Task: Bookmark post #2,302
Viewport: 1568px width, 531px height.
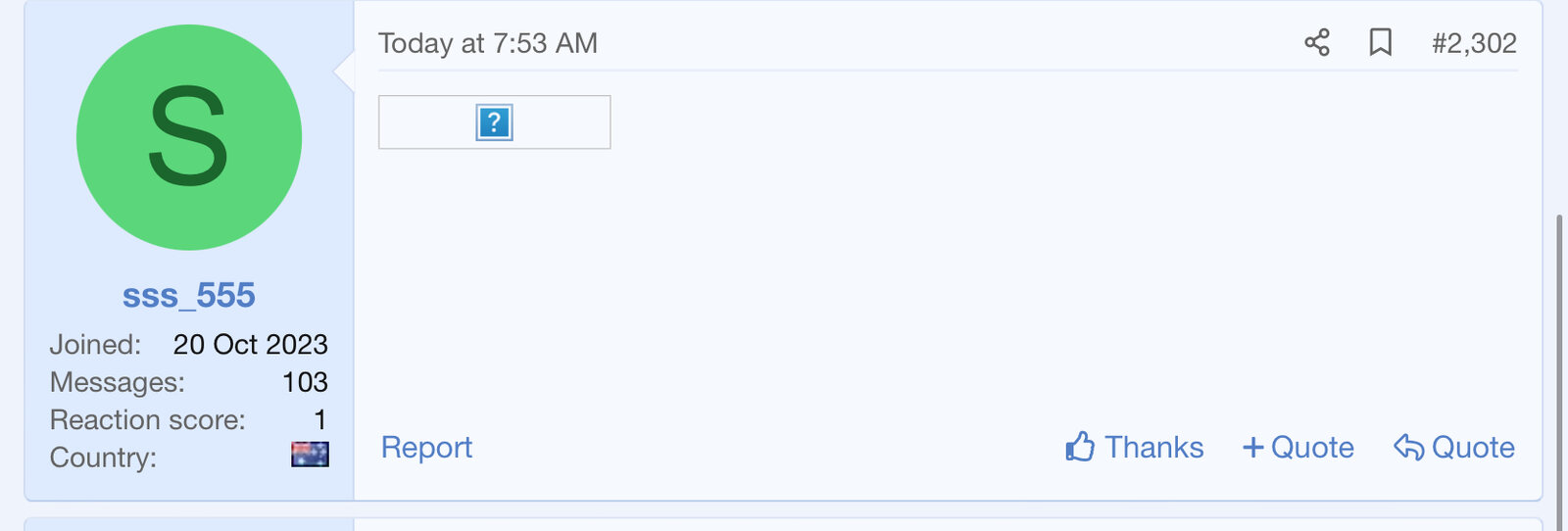Action: click(x=1380, y=43)
